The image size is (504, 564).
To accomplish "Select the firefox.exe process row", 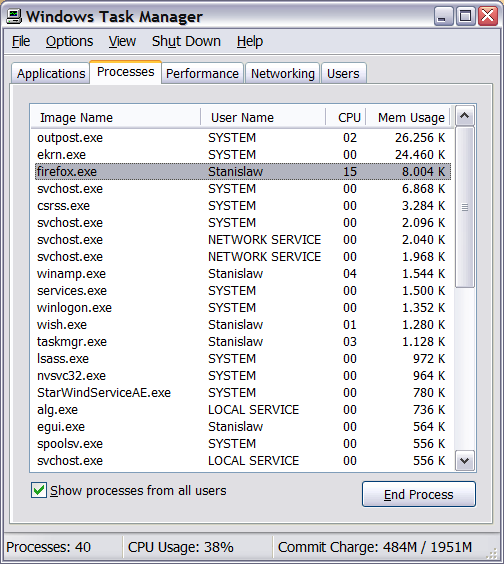I will (x=243, y=172).
